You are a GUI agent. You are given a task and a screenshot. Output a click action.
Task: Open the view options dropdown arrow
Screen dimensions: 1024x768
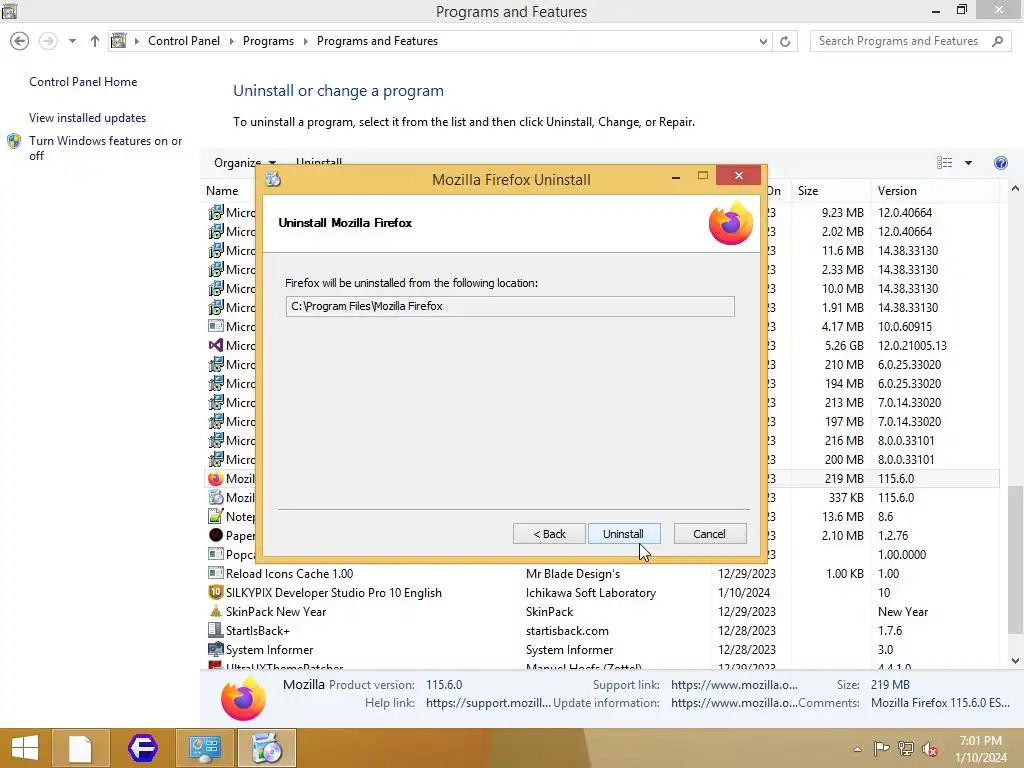point(968,163)
